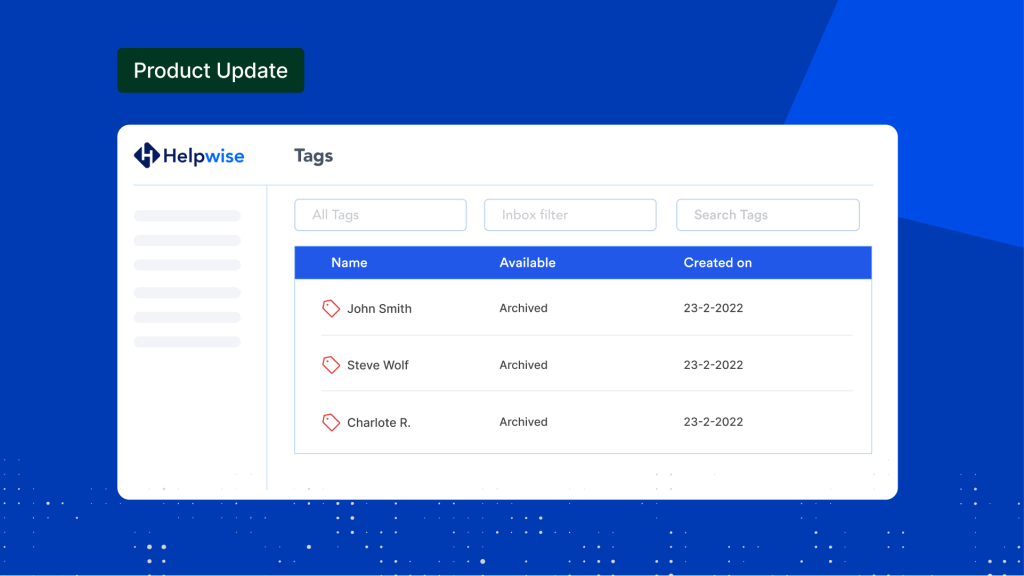This screenshot has height=576, width=1024.
Task: Open the All Tags dropdown
Action: pyautogui.click(x=380, y=214)
